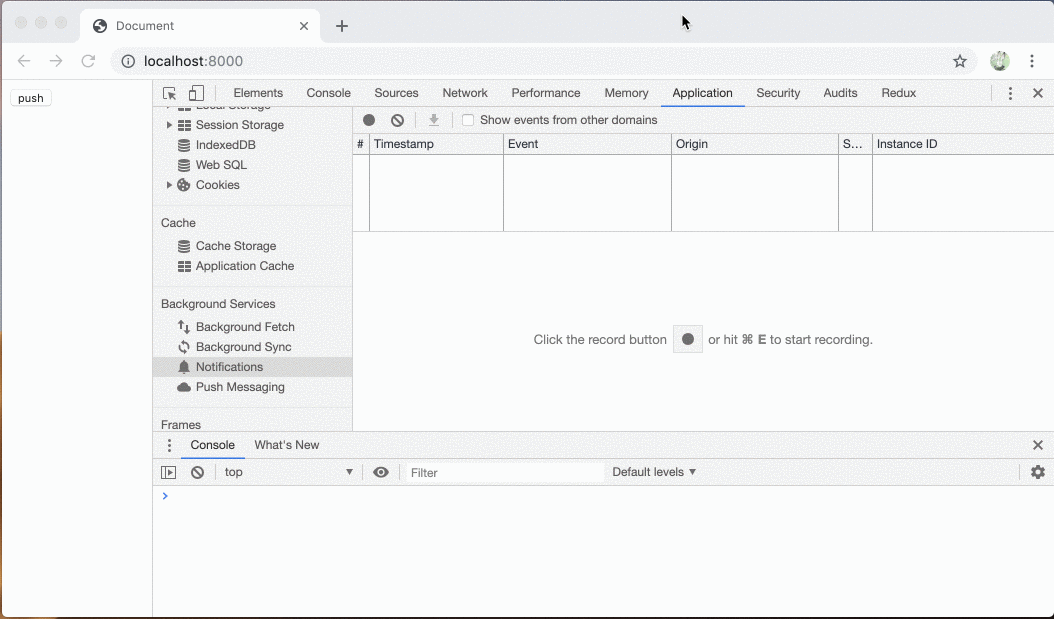Open Chrome's three-dot menu
This screenshot has height=619, width=1054.
tap(1032, 61)
